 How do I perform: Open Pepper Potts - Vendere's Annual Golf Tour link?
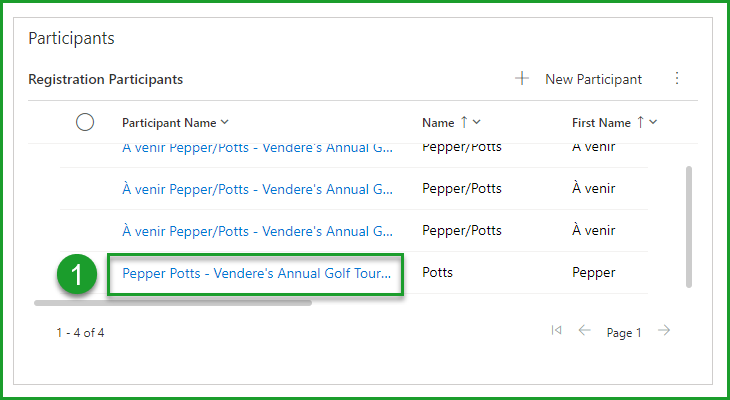click(255, 272)
